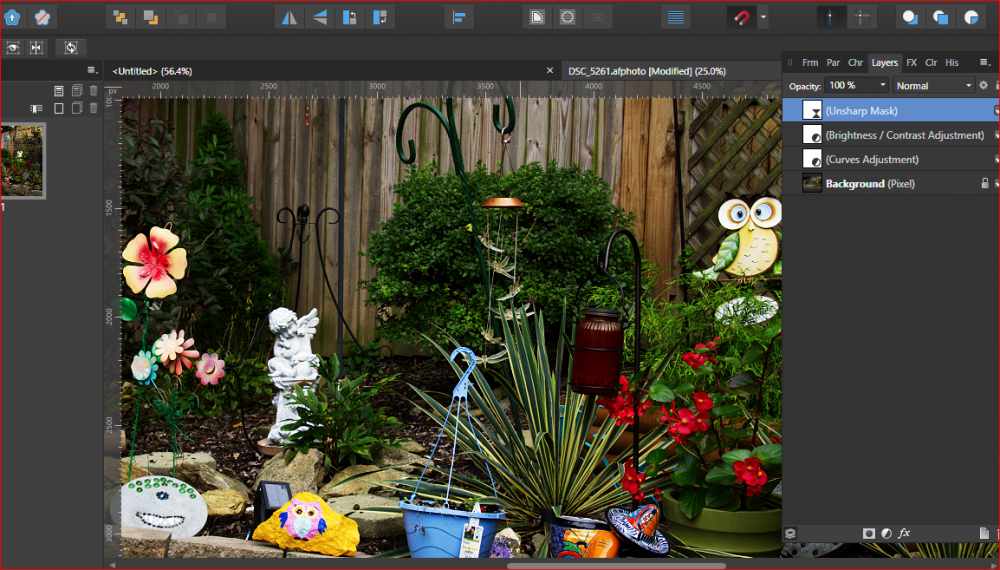Viewport: 1000px width, 570px height.
Task: Expand the layer Opacity percentage dropdown
Action: pos(881,86)
